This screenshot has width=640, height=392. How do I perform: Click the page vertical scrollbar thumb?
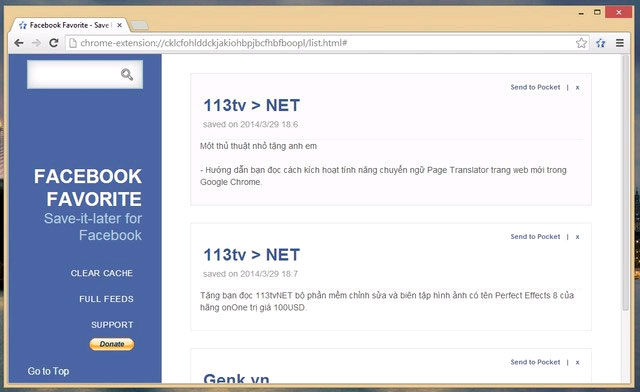(x=626, y=183)
